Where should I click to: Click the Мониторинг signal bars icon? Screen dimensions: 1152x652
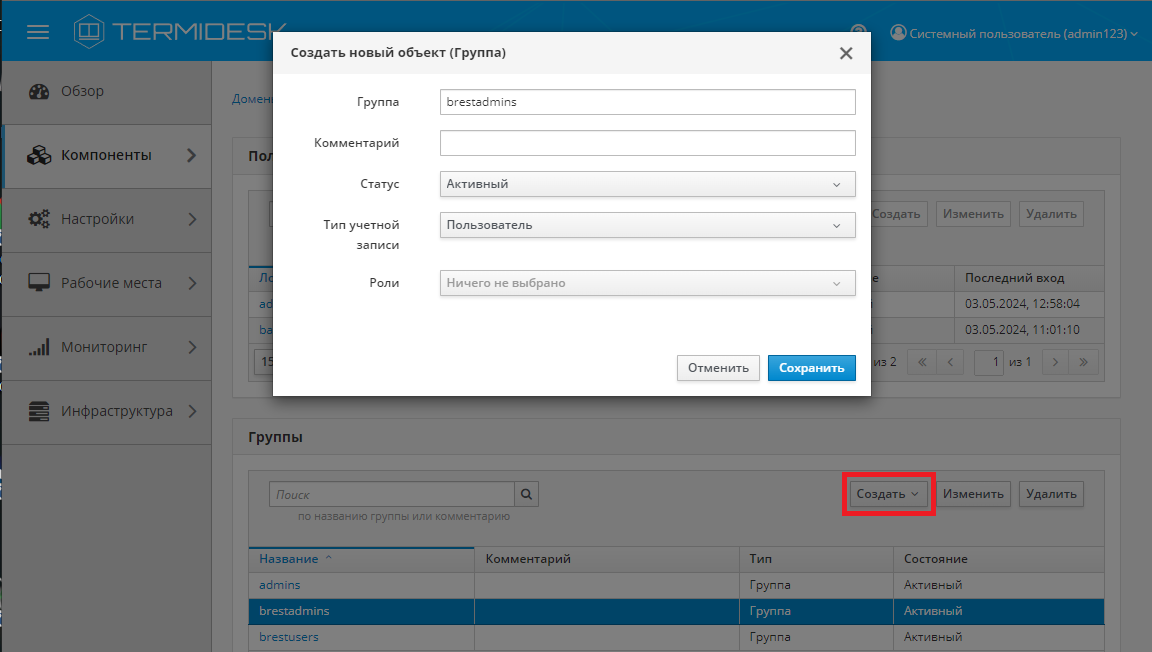(39, 347)
